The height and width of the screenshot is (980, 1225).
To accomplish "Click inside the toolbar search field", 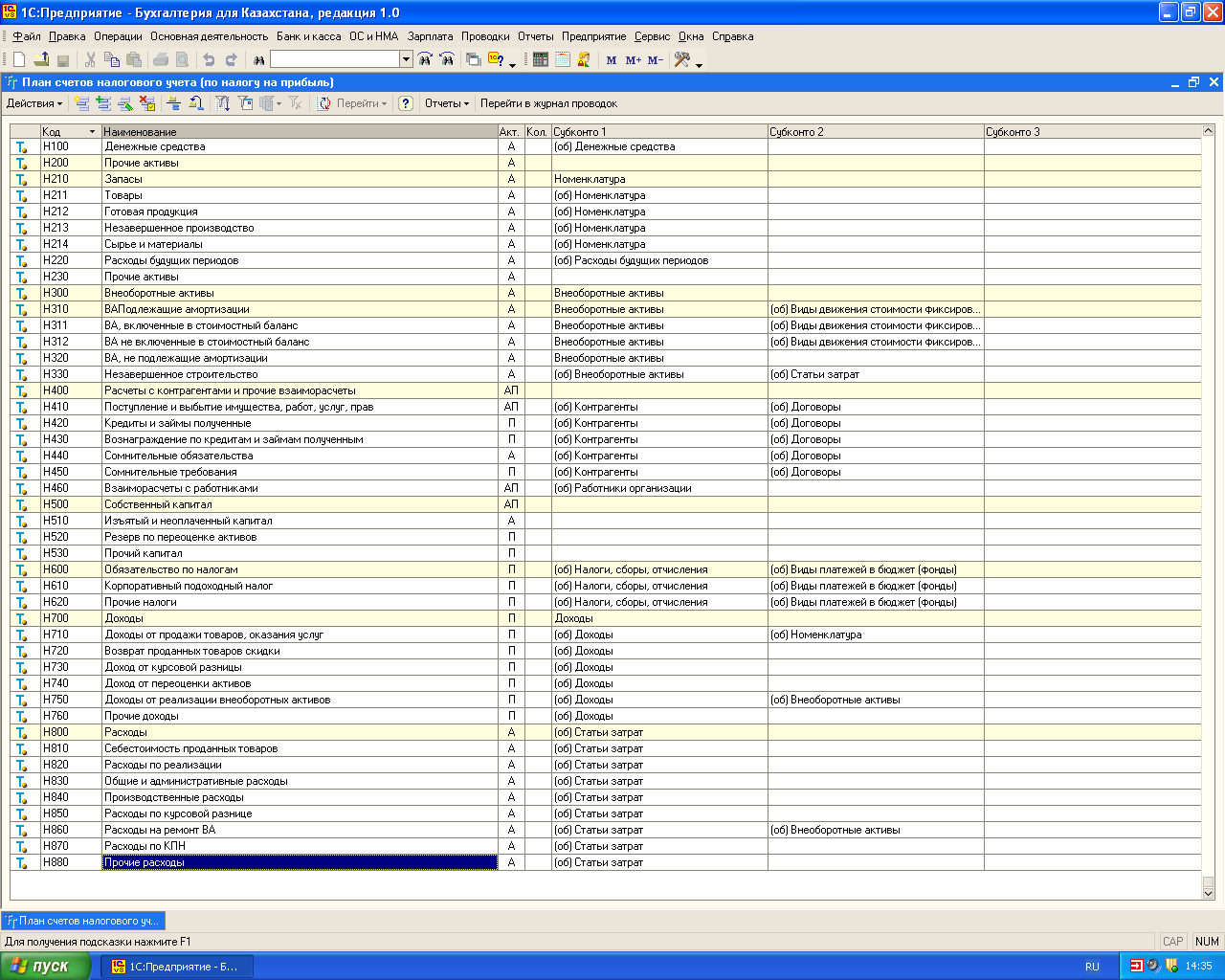I will pyautogui.click(x=335, y=59).
